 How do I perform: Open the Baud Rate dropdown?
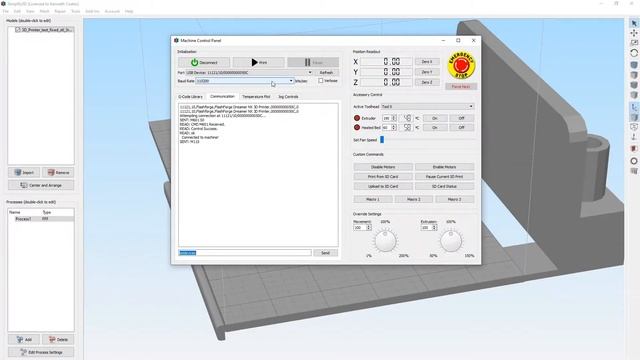(245, 81)
